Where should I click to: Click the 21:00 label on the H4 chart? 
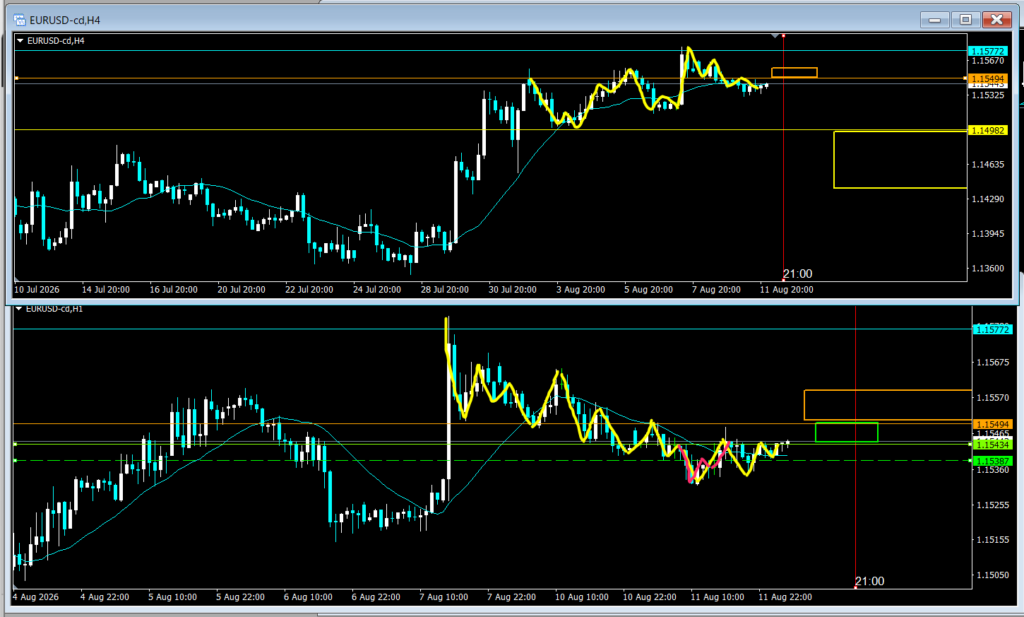pos(797,274)
